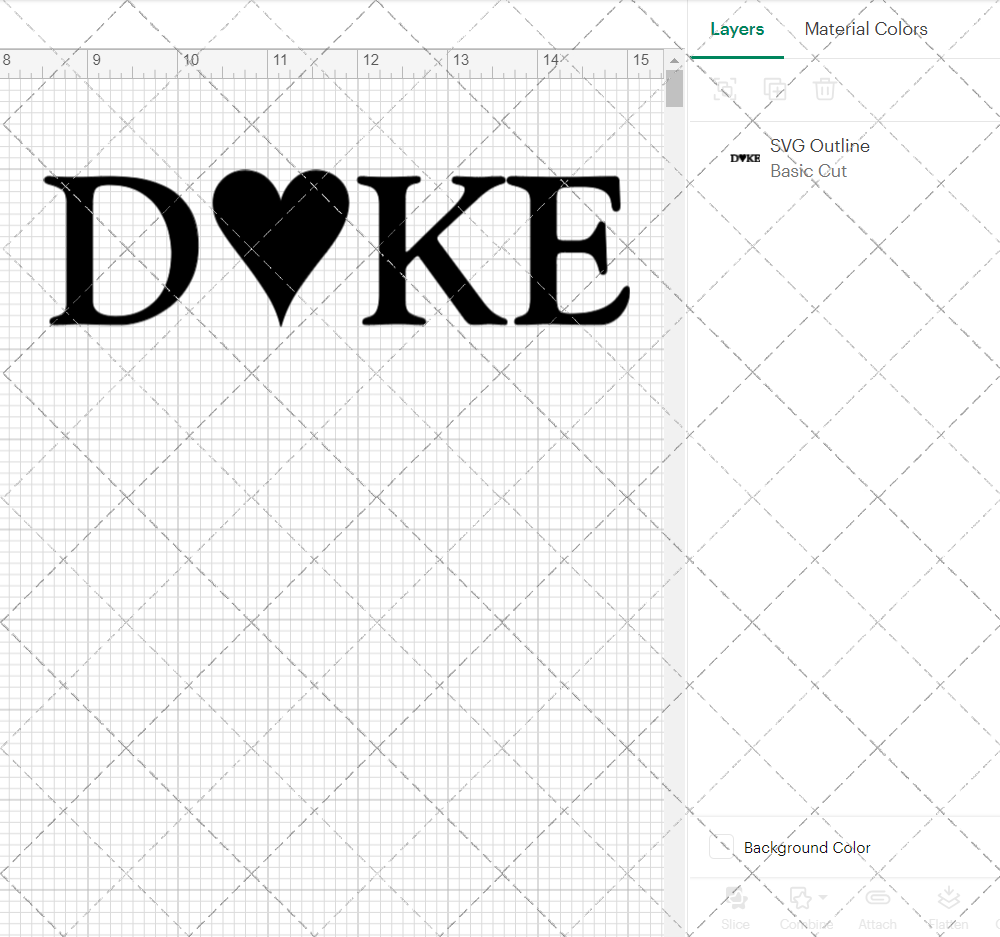Viewport: 1000px width, 937px height.
Task: Click the Duplicate layer icon
Action: coord(774,89)
